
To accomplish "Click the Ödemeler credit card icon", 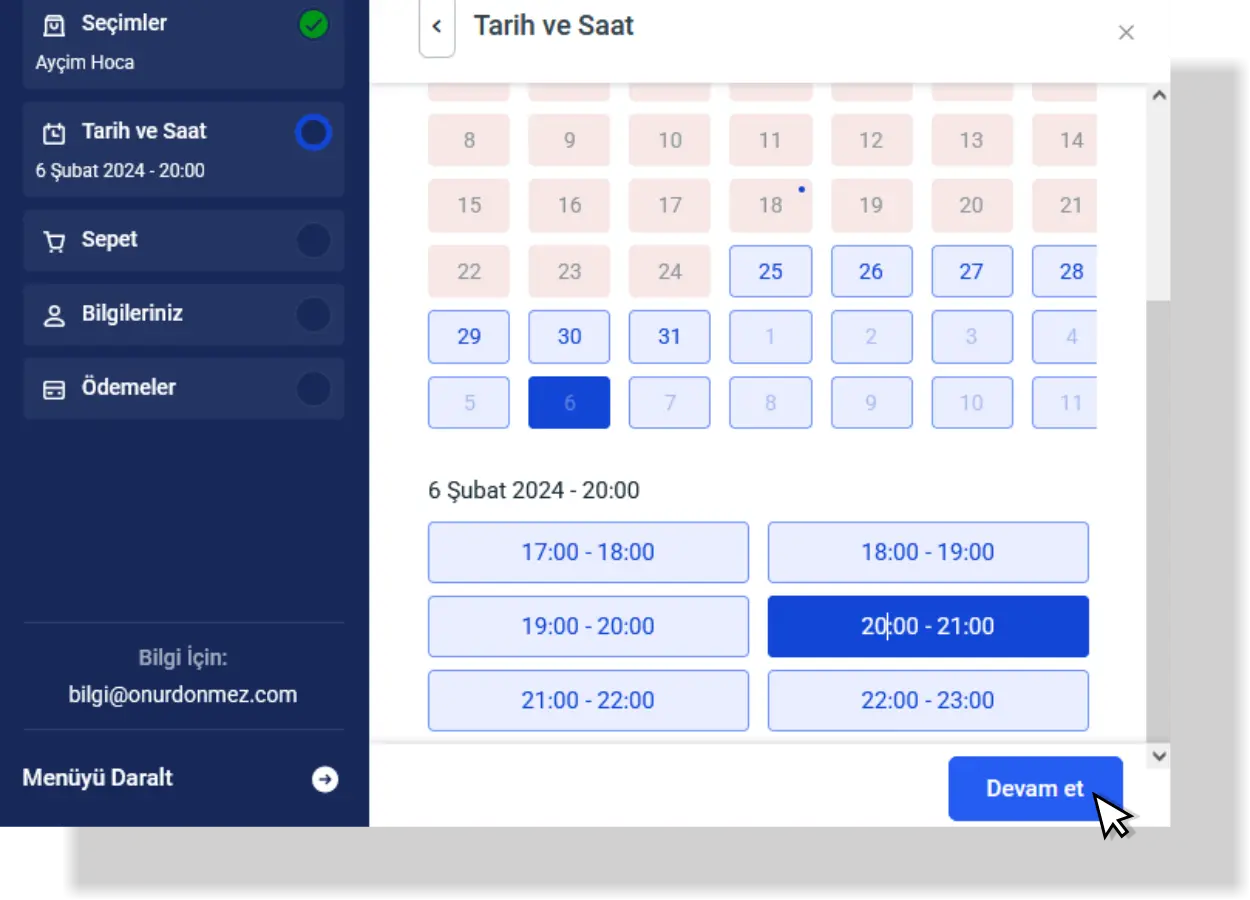I will click(x=54, y=389).
